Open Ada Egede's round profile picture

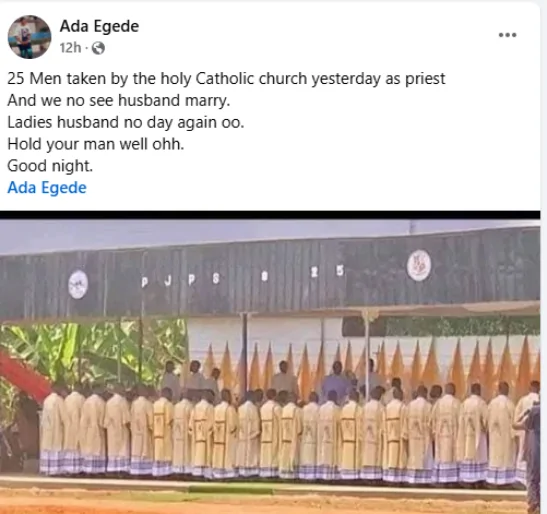pyautogui.click(x=29, y=37)
